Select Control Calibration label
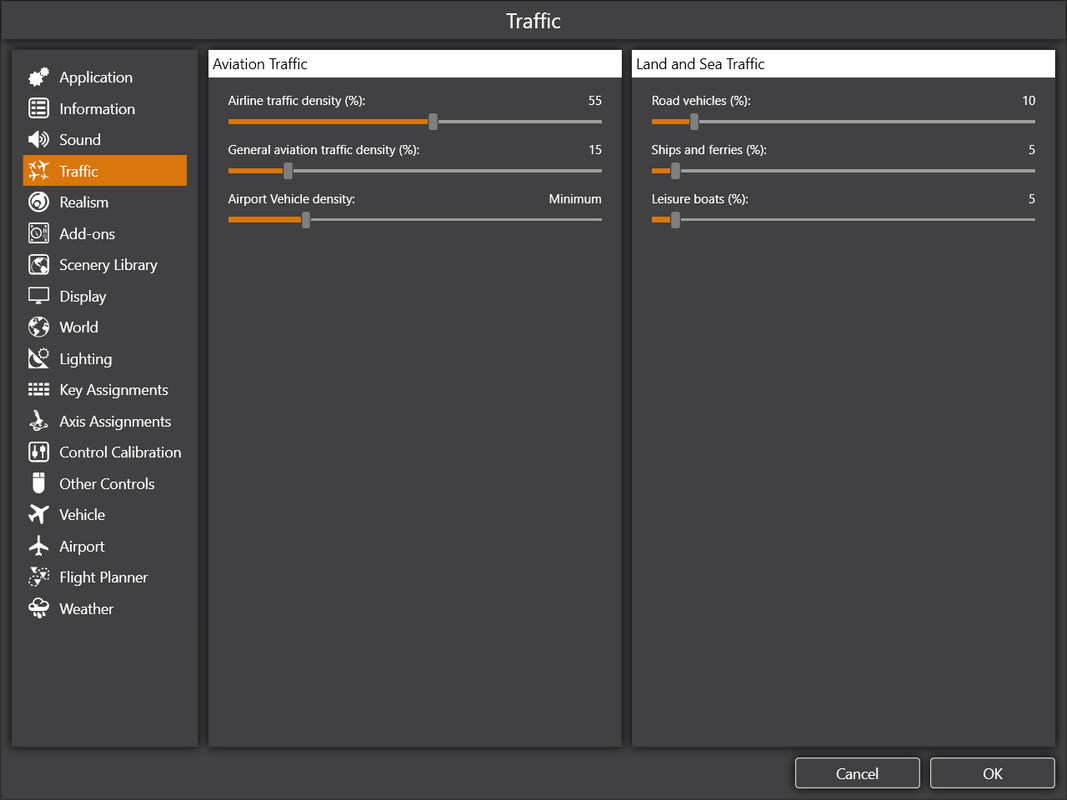The image size is (1067, 800). pos(120,452)
